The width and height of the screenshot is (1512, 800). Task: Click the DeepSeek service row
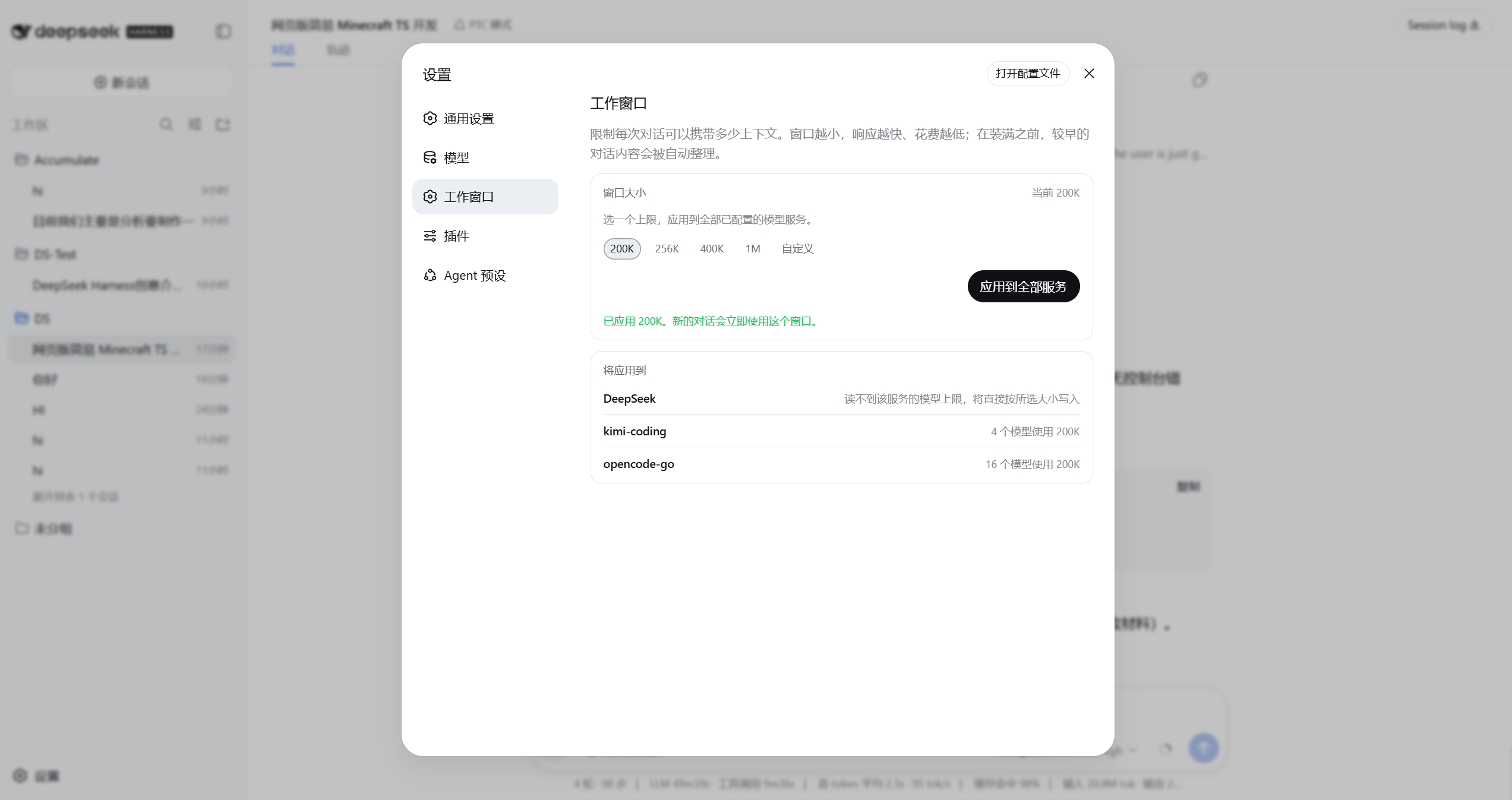841,399
